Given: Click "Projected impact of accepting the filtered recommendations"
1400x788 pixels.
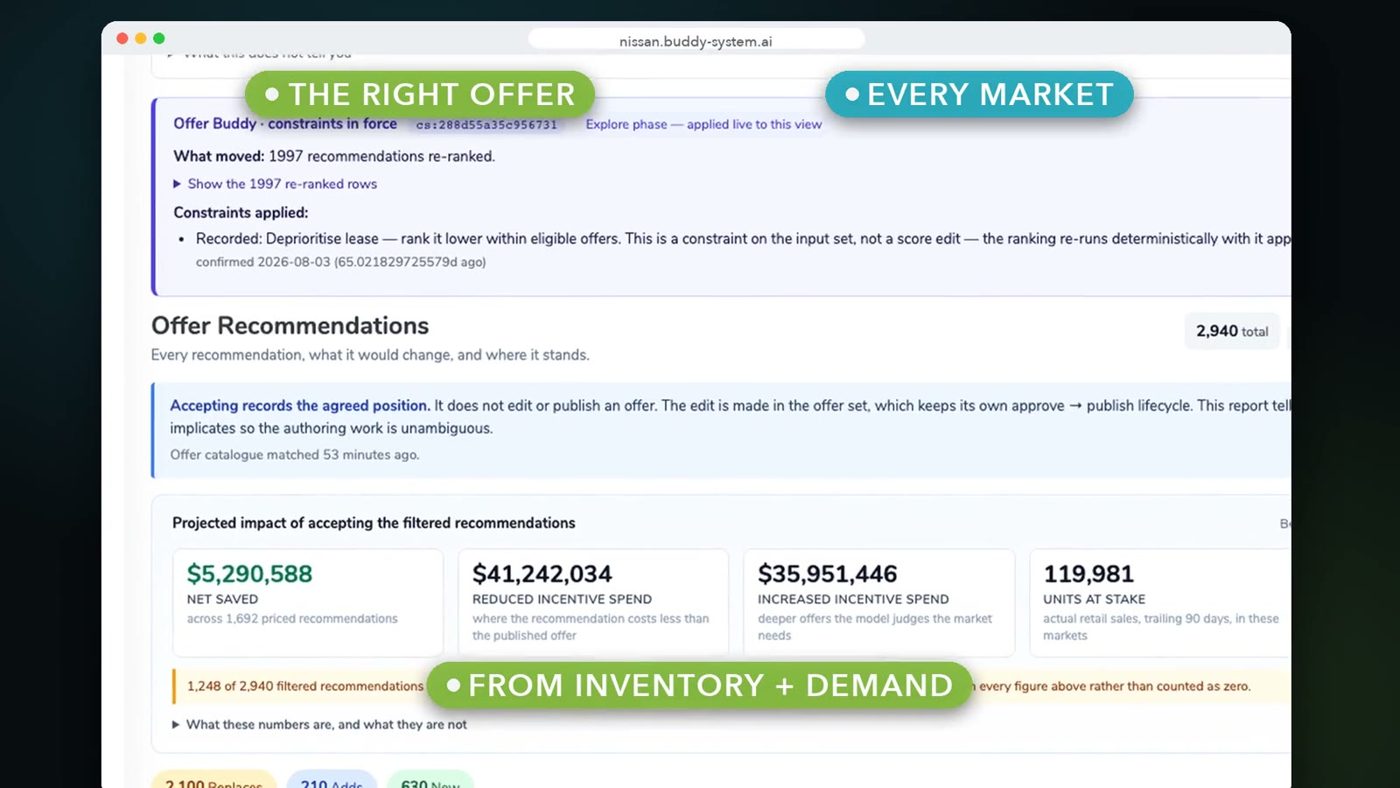Looking at the screenshot, I should click(374, 523).
